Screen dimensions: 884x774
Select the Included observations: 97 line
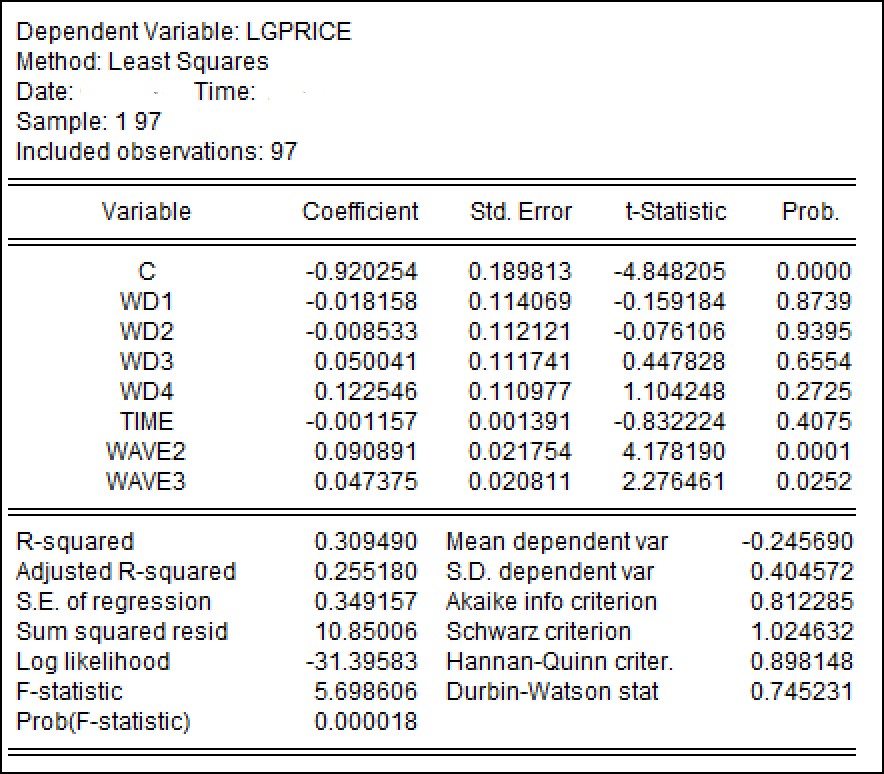(x=157, y=152)
